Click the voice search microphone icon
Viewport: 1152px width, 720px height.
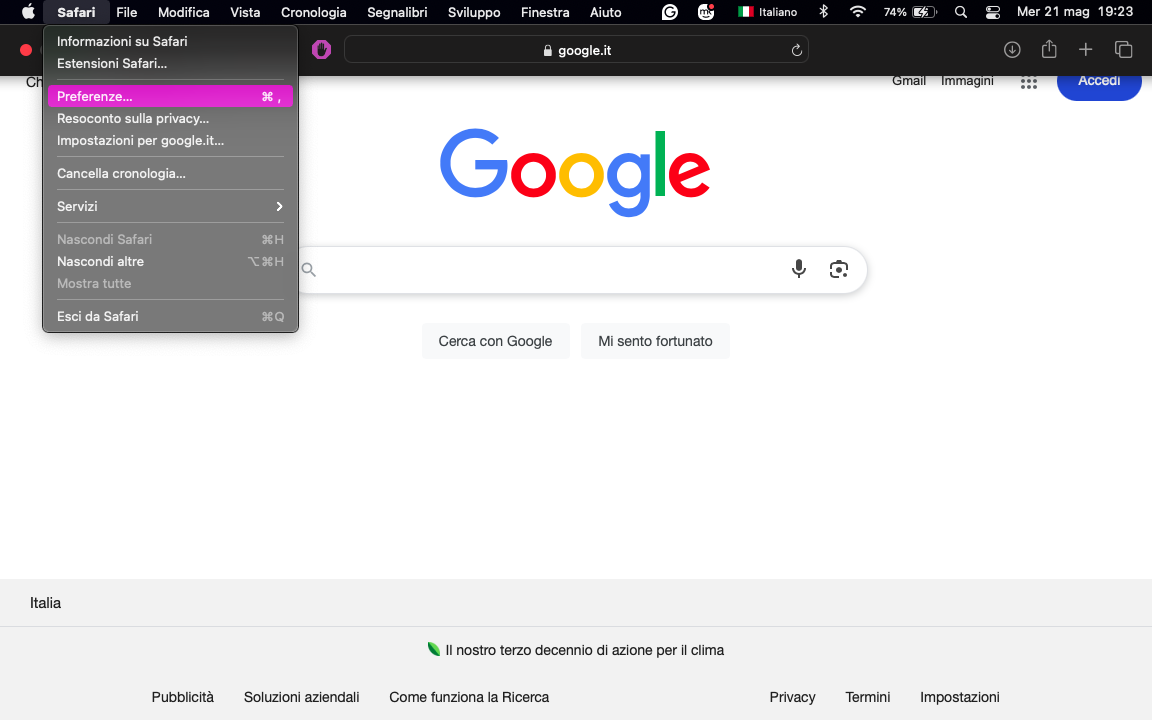(798, 269)
